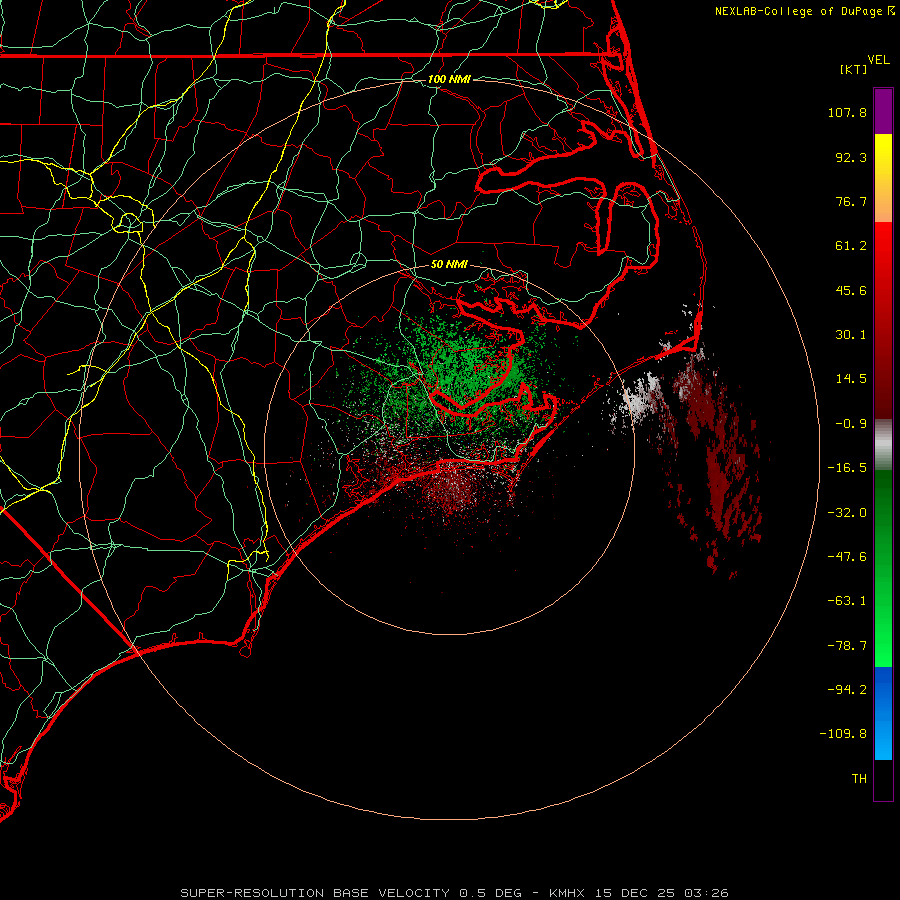Viewport: 900px width, 900px height.
Task: Select the -32.0 velocity scale value
Action: coord(847,513)
